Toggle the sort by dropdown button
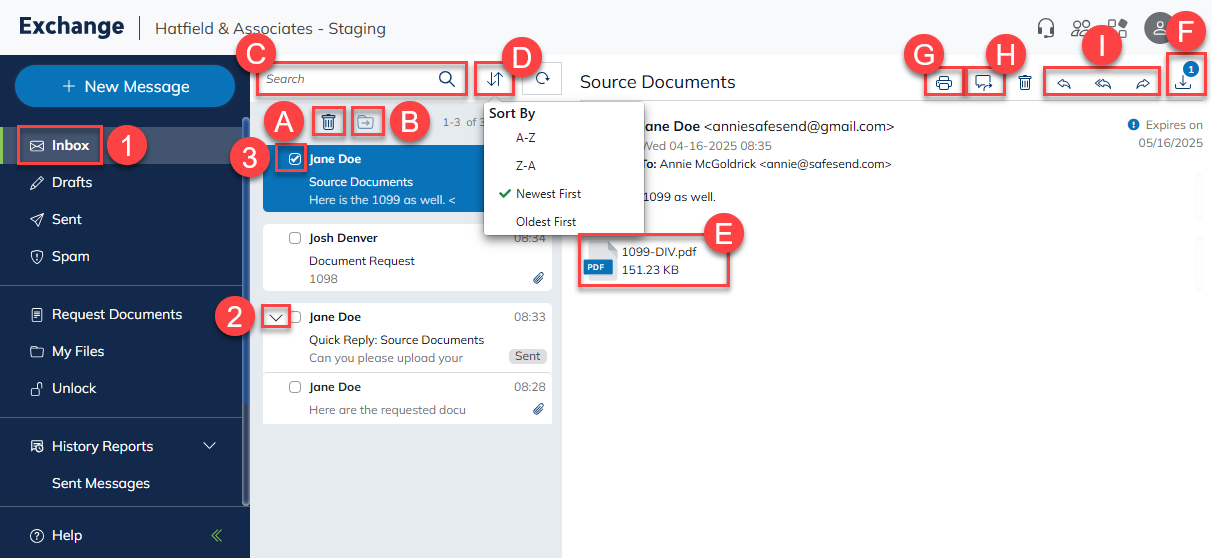 (494, 79)
